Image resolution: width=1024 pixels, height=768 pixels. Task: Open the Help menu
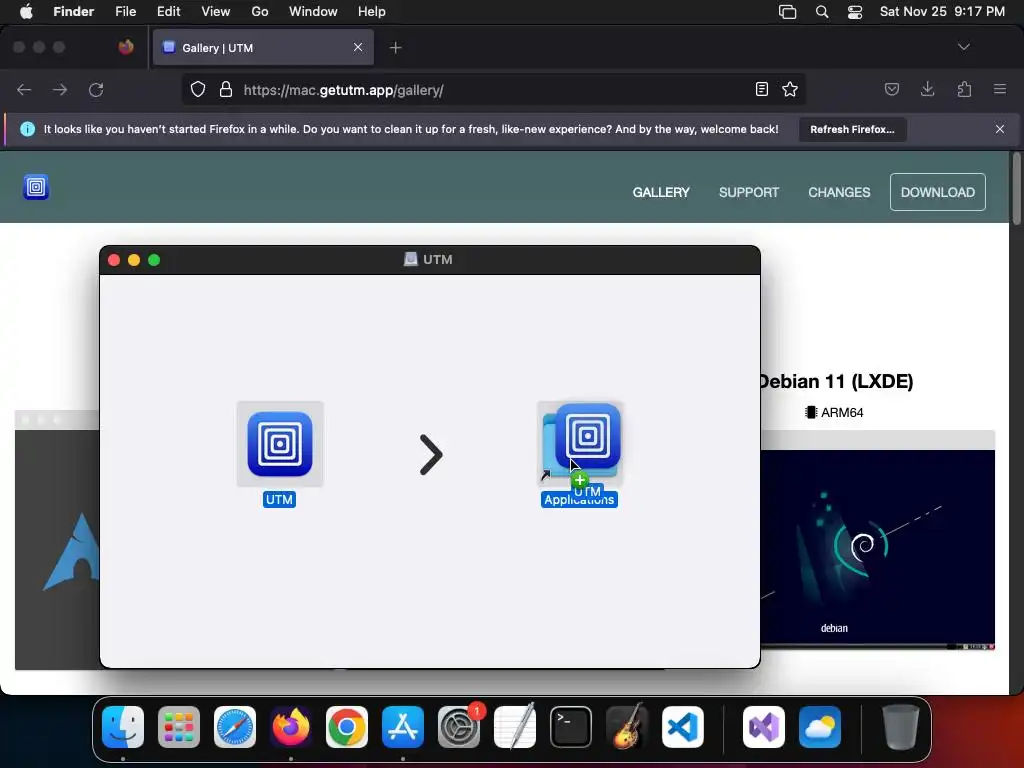(x=372, y=12)
